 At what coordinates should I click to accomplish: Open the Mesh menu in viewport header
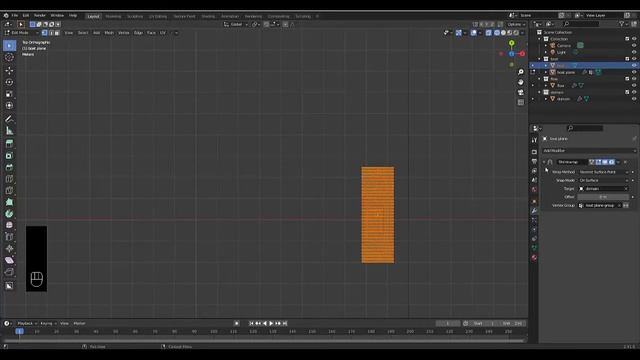point(109,33)
